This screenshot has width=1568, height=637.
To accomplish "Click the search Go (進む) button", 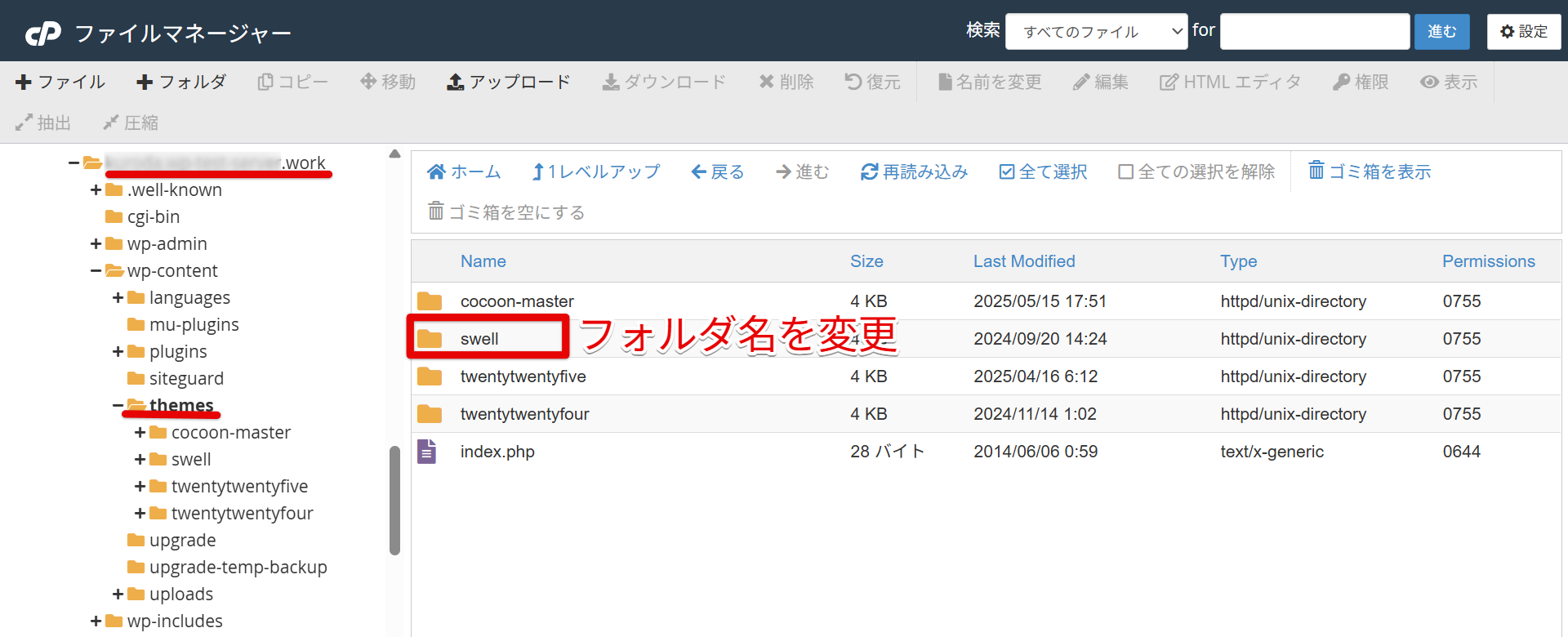I will coord(1441,32).
